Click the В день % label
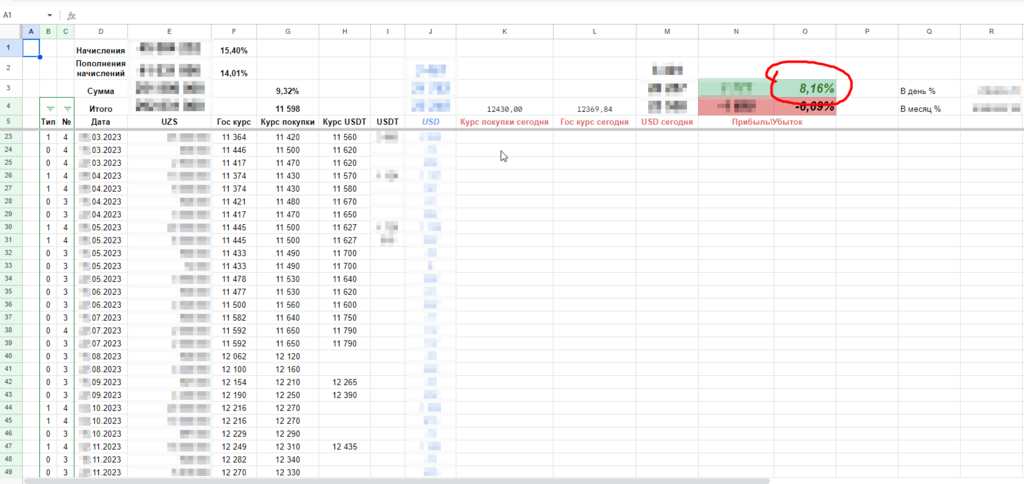Screen dimensions: 1024x484 coord(917,91)
